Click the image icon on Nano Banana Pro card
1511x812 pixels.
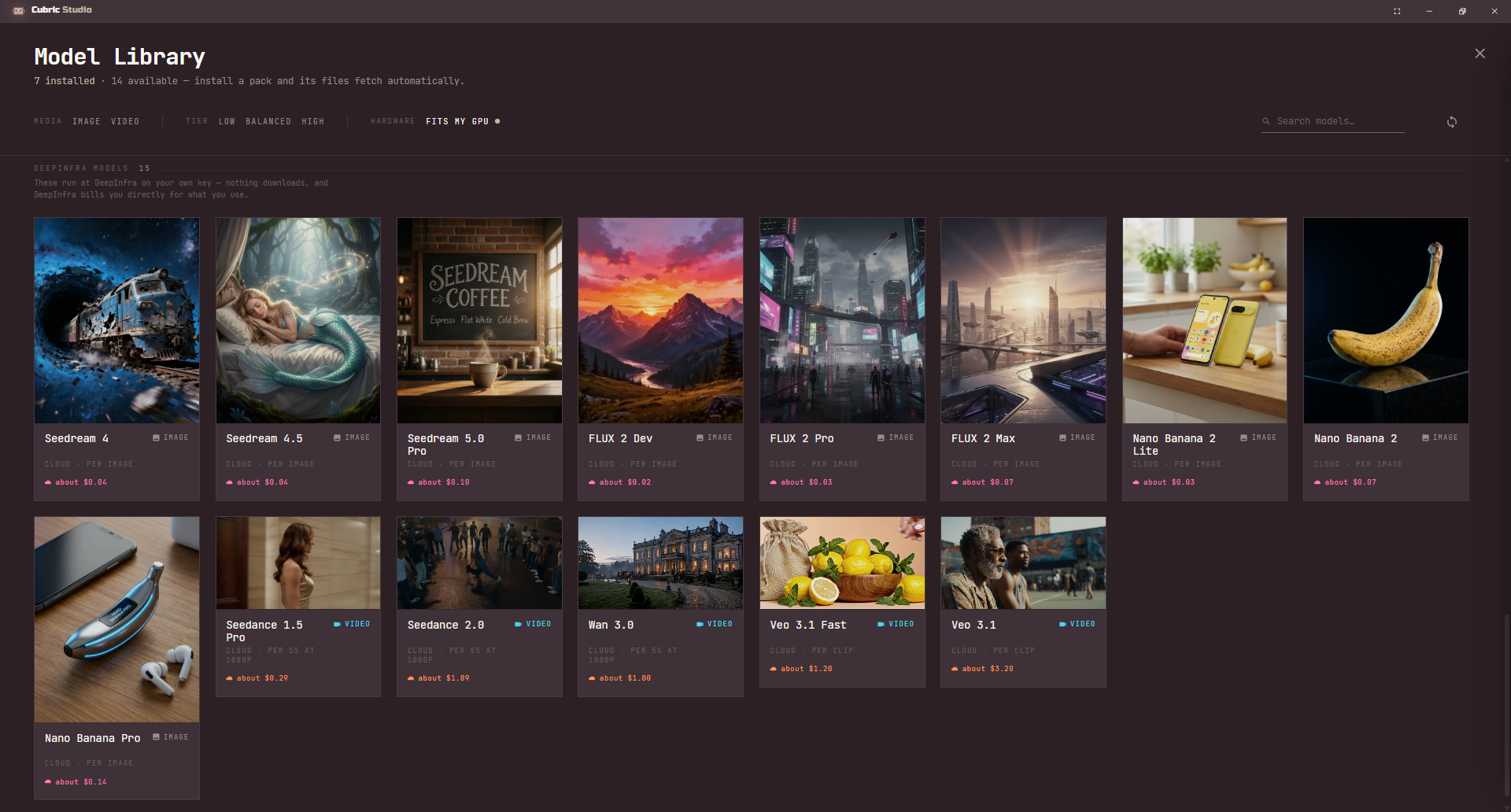[156, 737]
